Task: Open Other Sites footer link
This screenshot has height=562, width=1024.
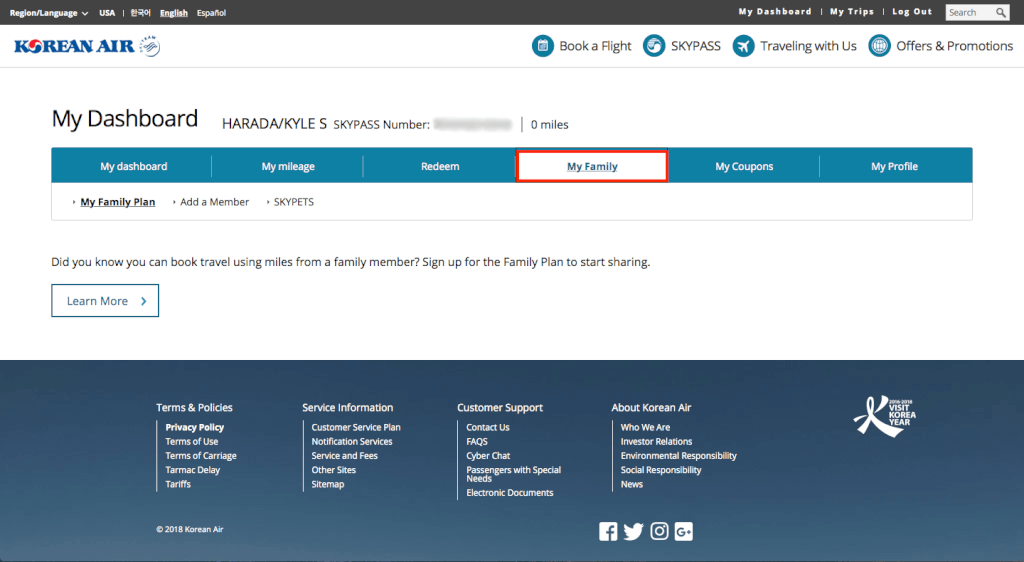Action: point(334,469)
